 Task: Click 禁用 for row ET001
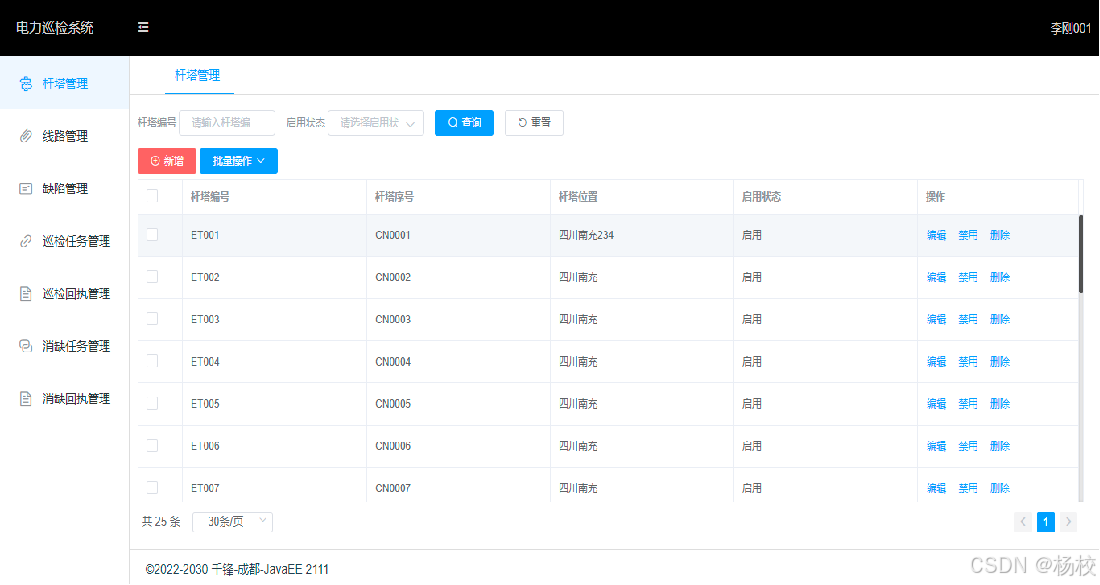click(x=968, y=235)
